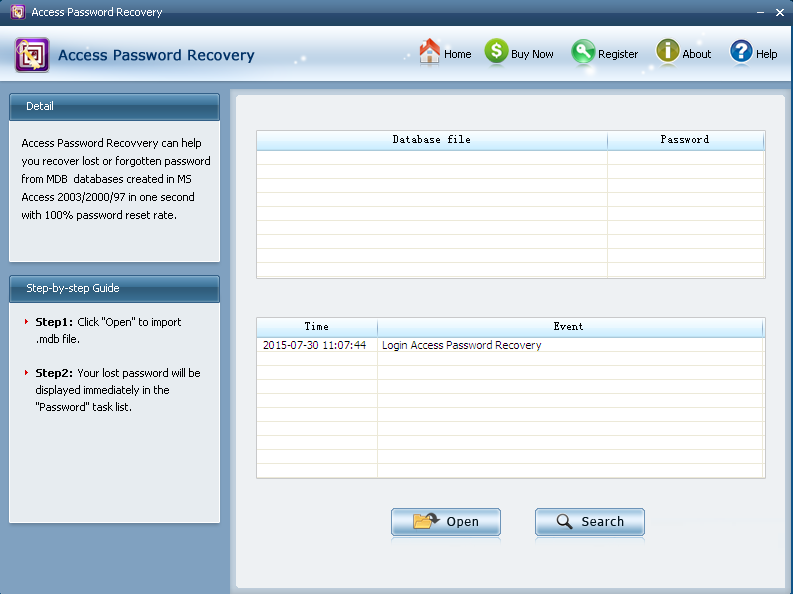
Task: Click the Access Password Recovery logo icon
Action: click(32, 55)
